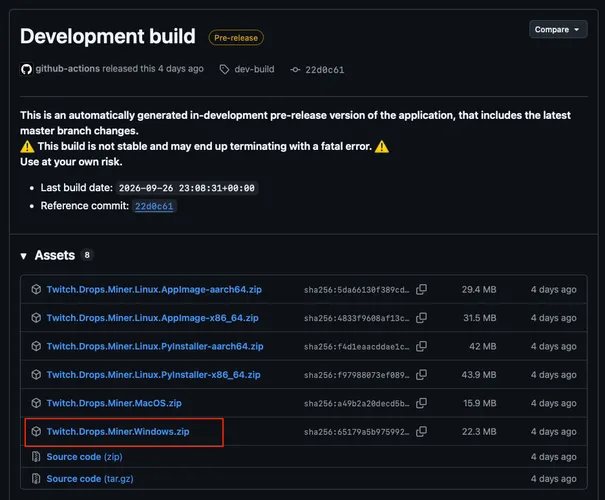Click package icon for AppImage-x86_64.zip
The height and width of the screenshot is (500, 605).
[36, 318]
